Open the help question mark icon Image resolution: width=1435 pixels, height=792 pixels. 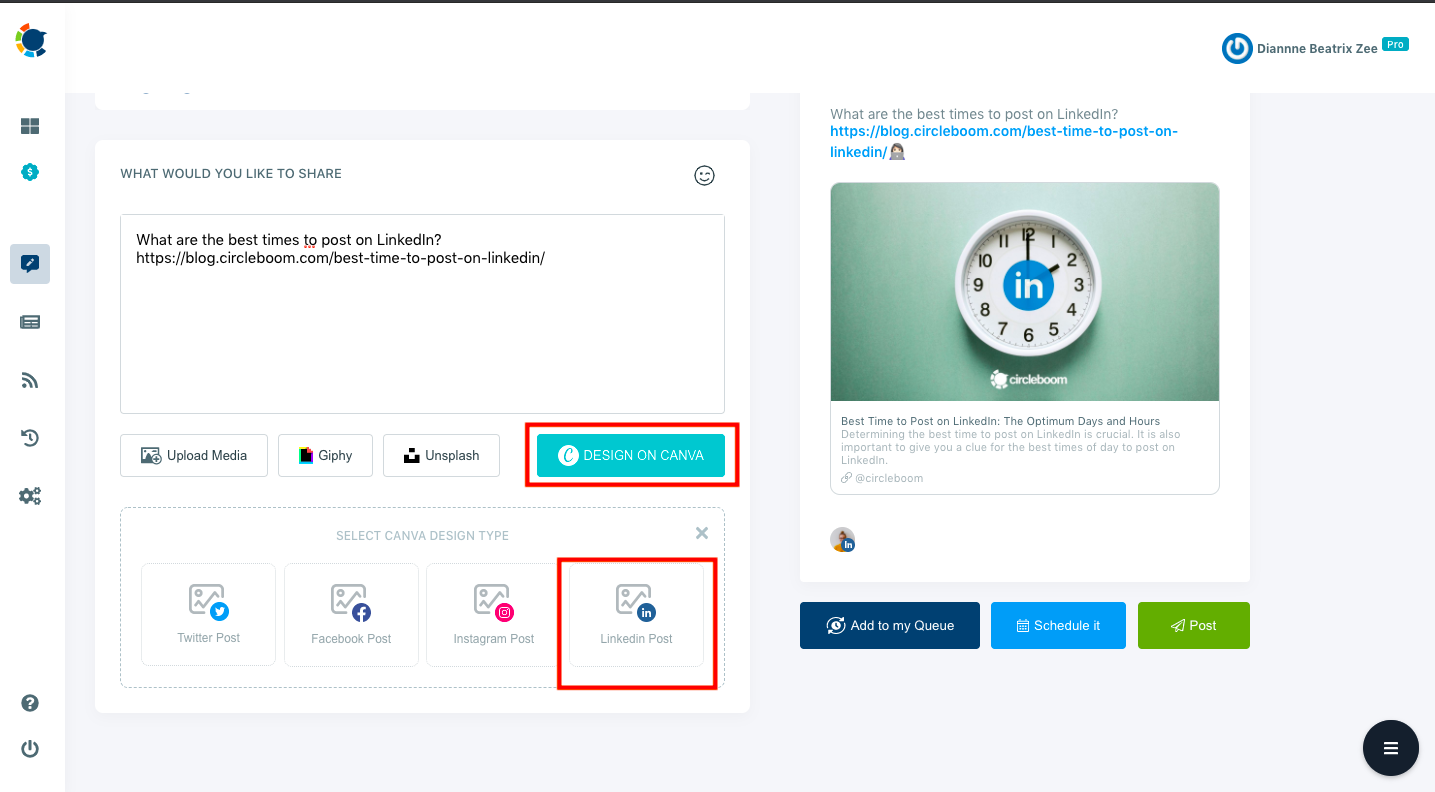30,703
